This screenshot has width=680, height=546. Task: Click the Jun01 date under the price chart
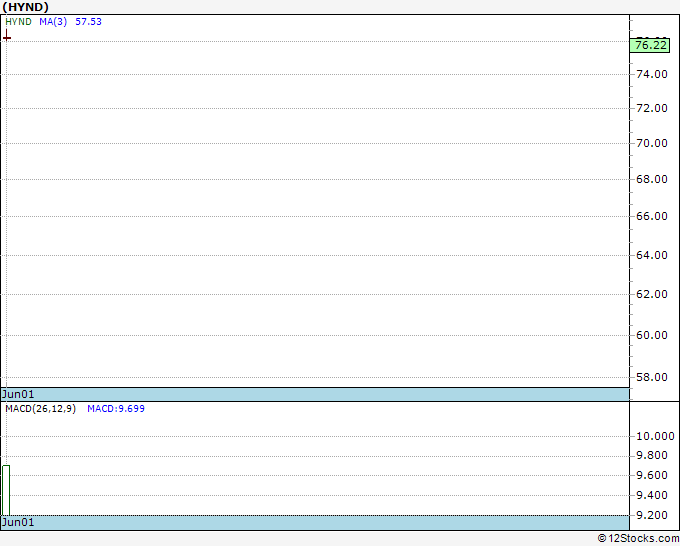point(18,394)
